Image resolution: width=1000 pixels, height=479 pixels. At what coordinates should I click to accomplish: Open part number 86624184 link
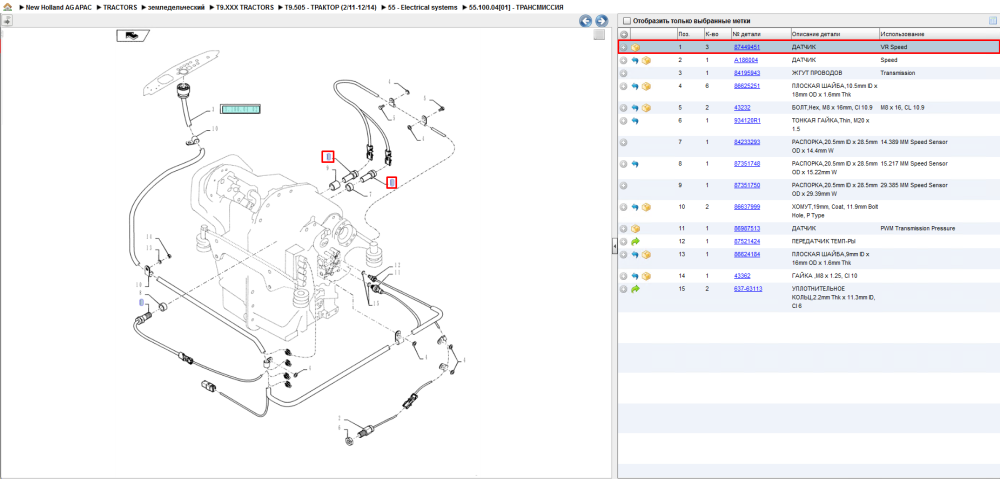[x=746, y=254]
